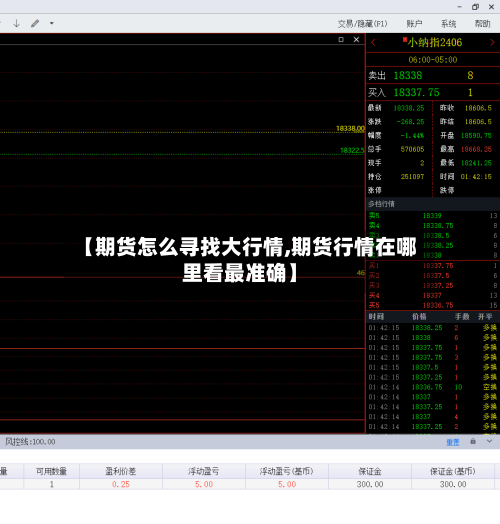This screenshot has height=524, width=500.
Task: Select the 开盘 value 18590.75
Action: (x=476, y=136)
